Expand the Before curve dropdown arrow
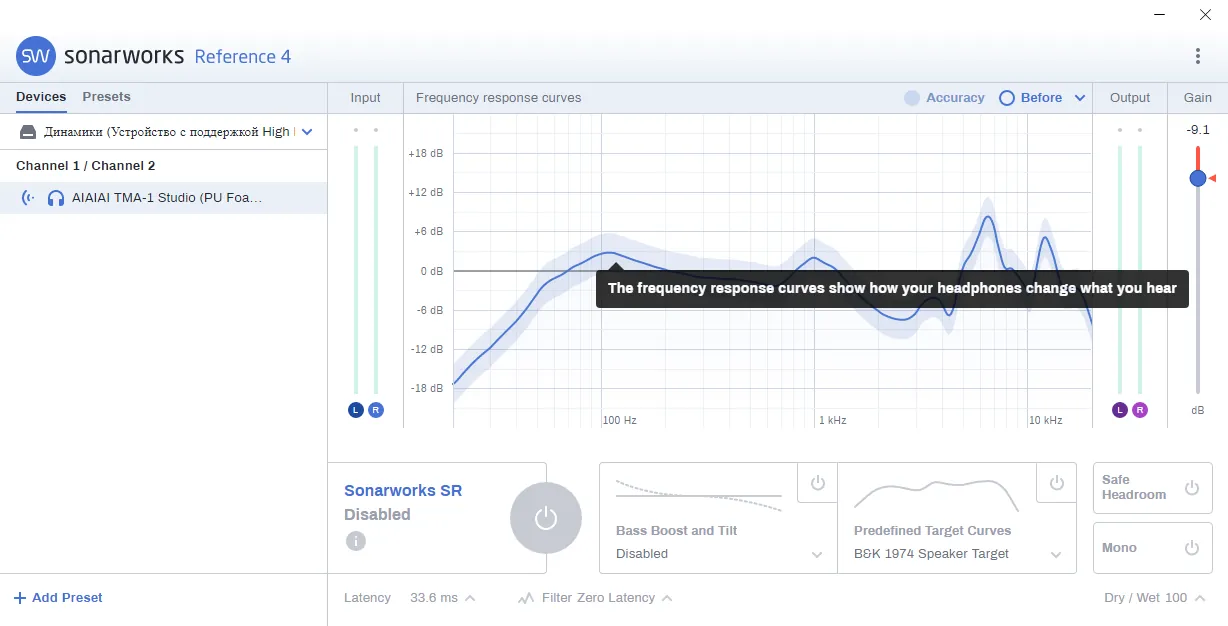 tap(1080, 98)
